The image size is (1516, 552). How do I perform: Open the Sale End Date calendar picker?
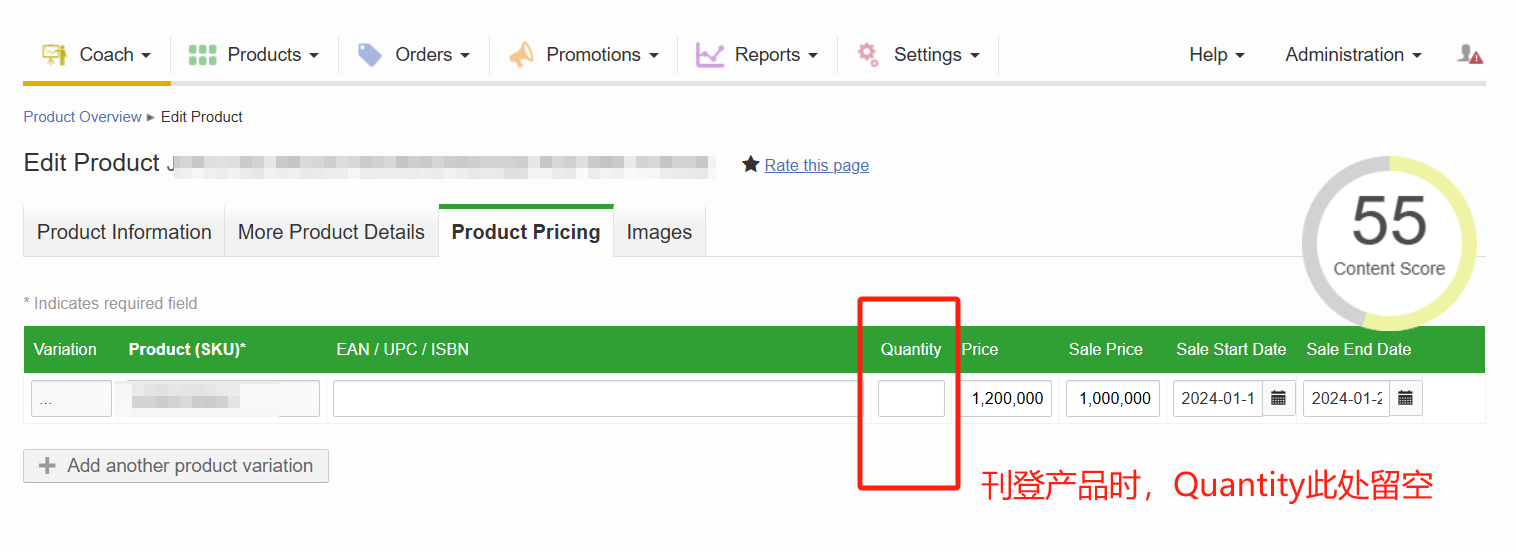(x=1405, y=398)
